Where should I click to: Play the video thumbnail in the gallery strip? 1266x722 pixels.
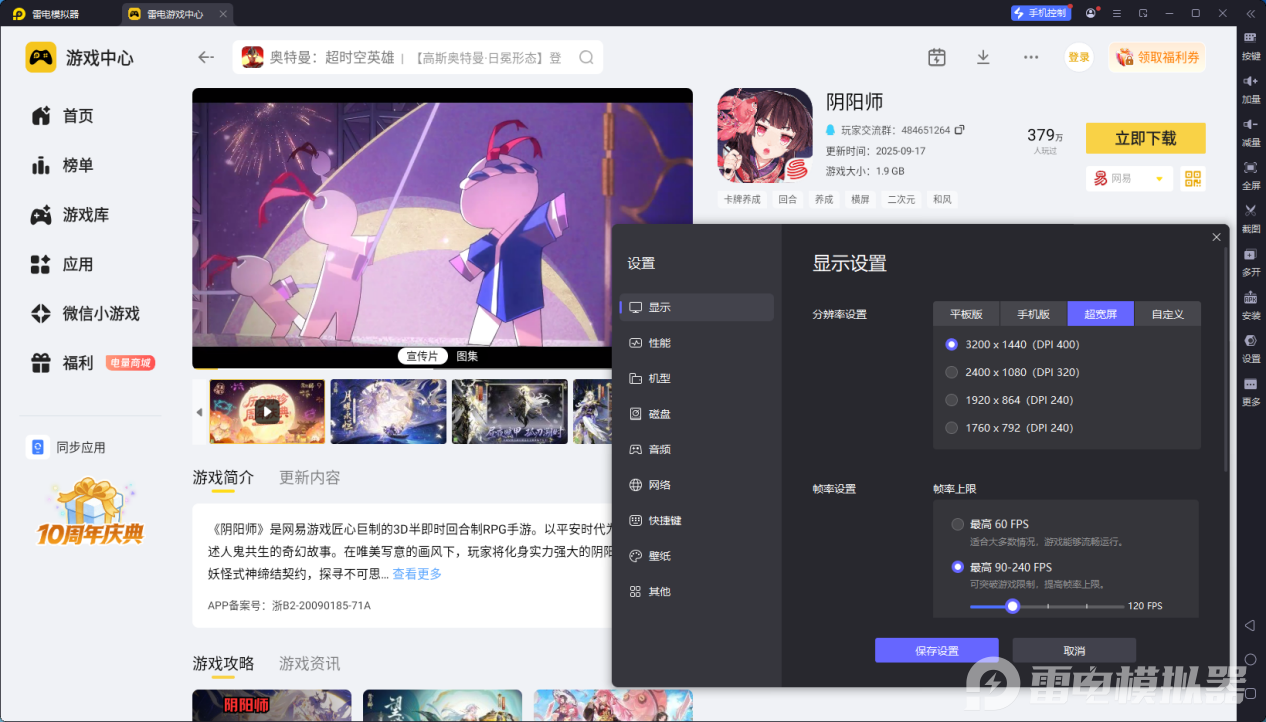tap(267, 411)
